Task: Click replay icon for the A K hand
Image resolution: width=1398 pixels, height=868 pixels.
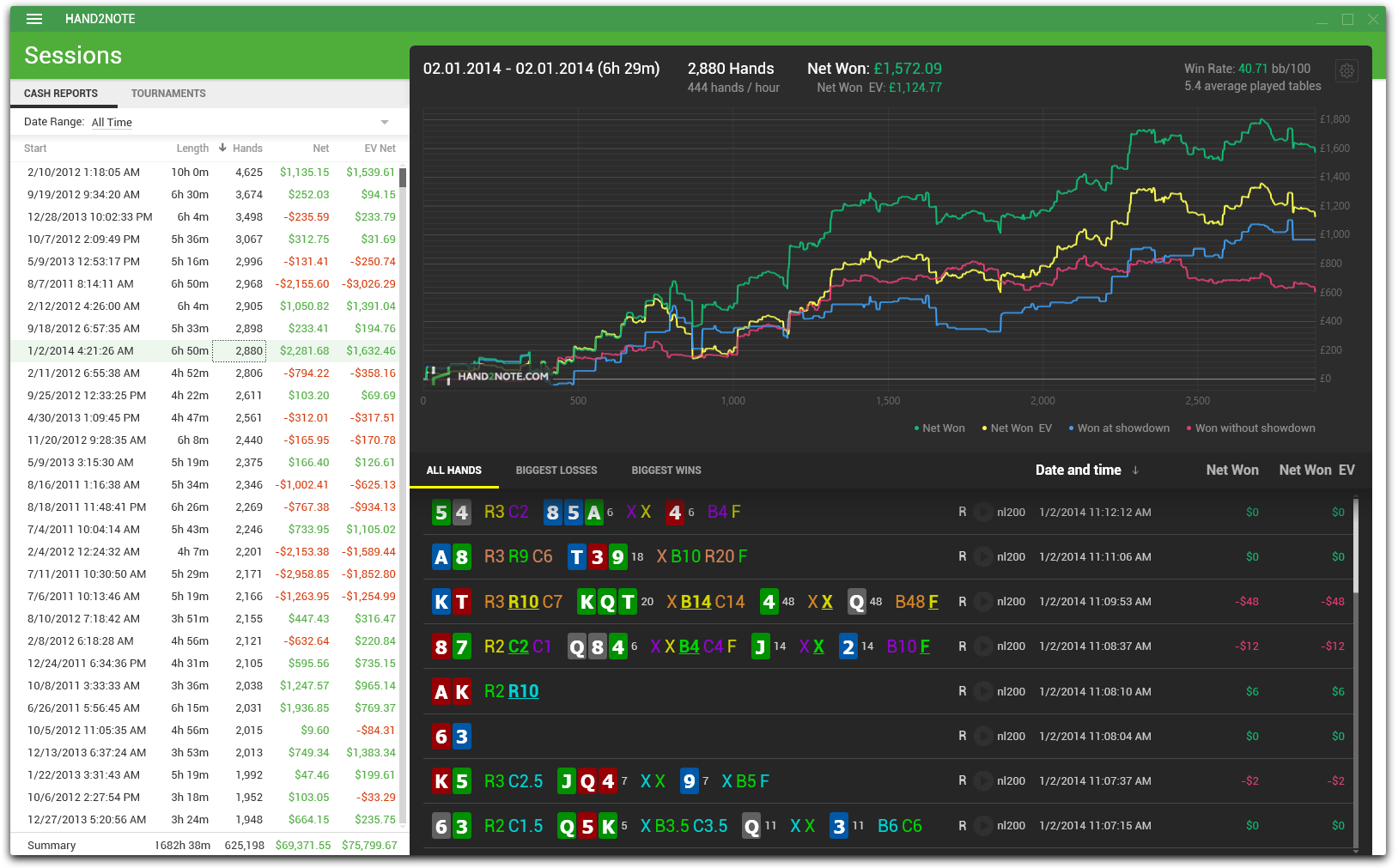Action: (x=983, y=691)
